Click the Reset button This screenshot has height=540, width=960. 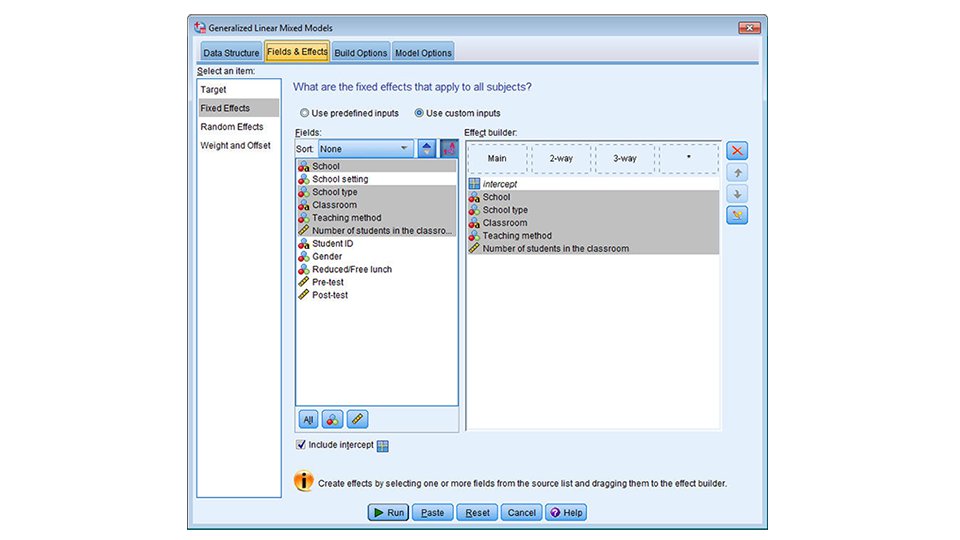(477, 512)
